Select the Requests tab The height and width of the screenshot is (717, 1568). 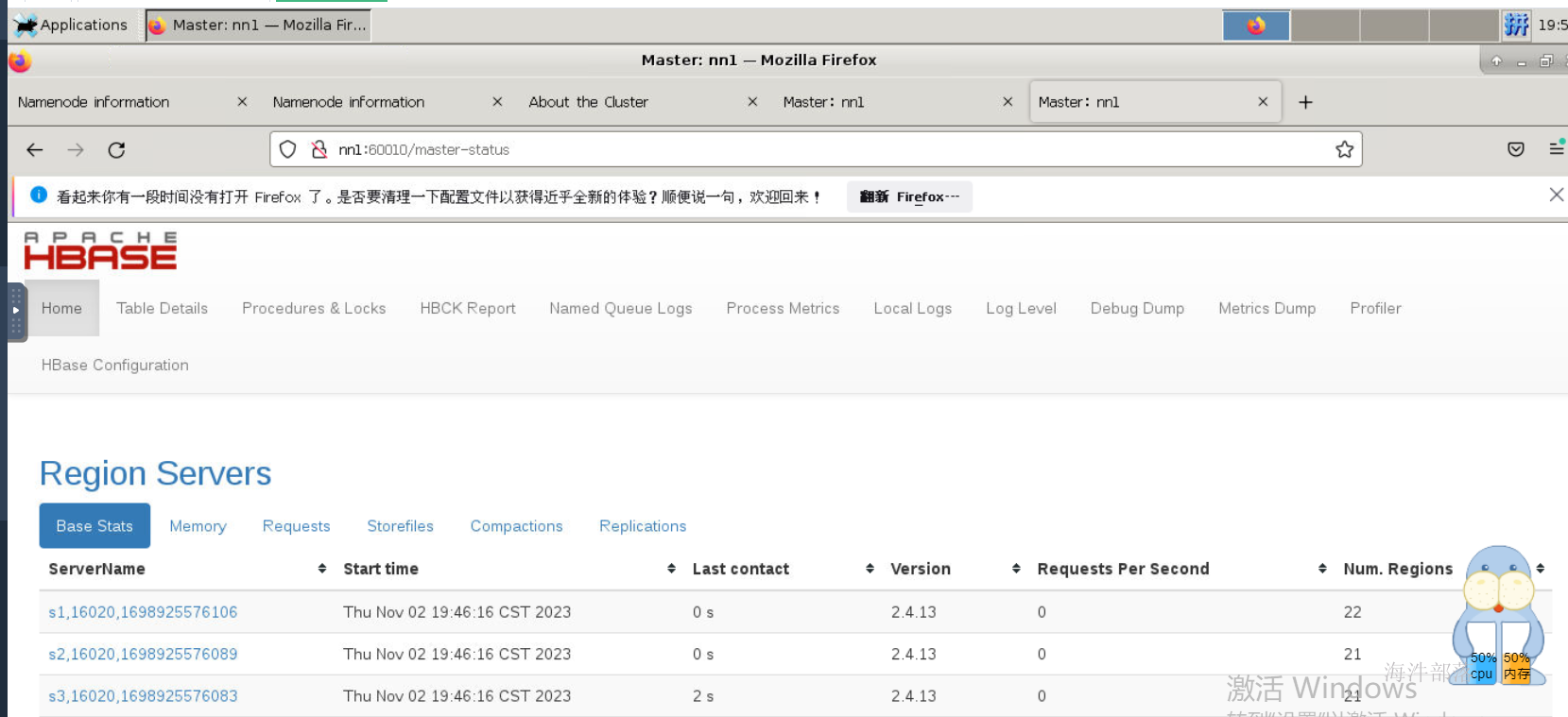coord(296,526)
